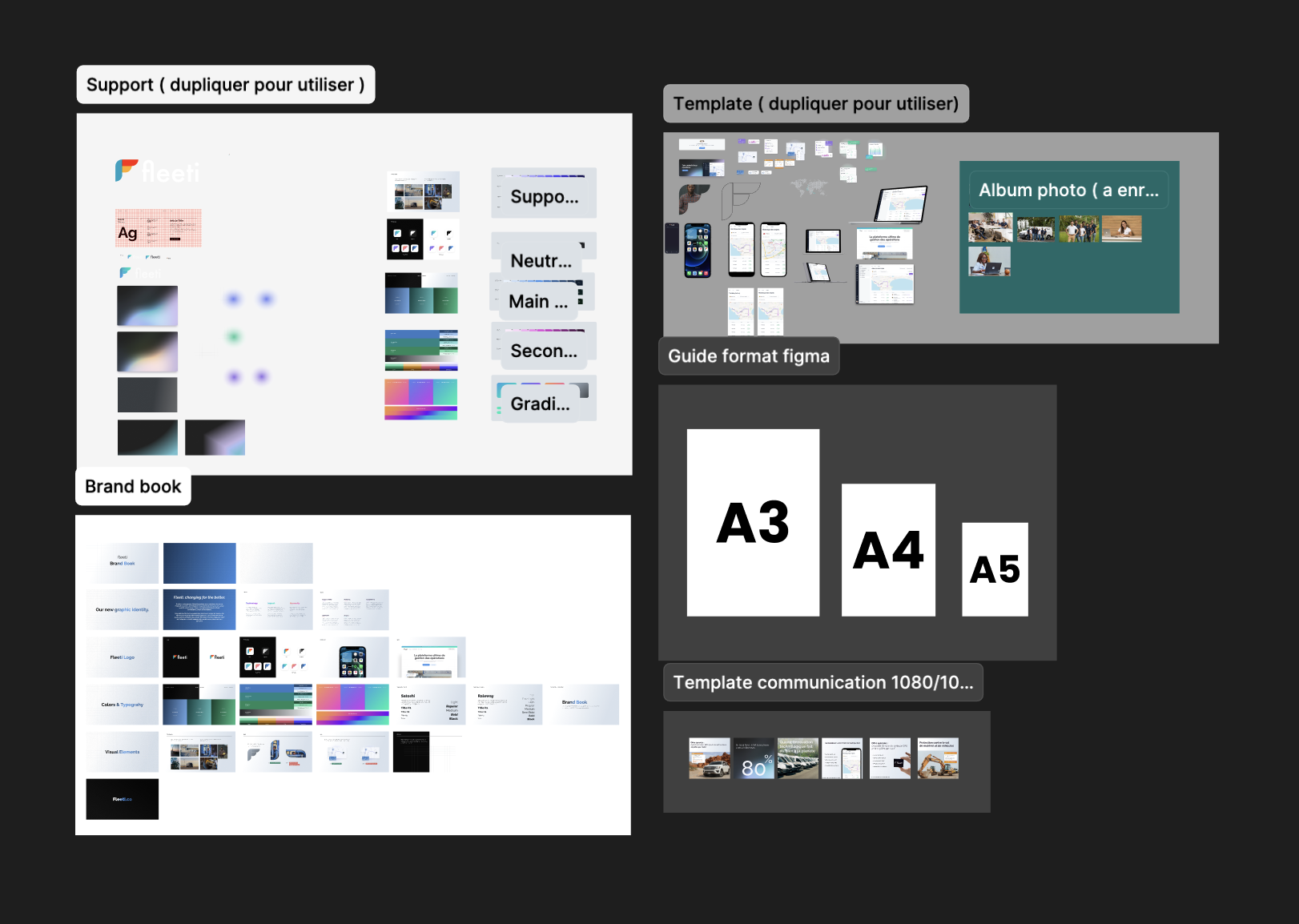Select the iPhone home screen mockup
This screenshot has width=1299, height=924.
click(697, 251)
